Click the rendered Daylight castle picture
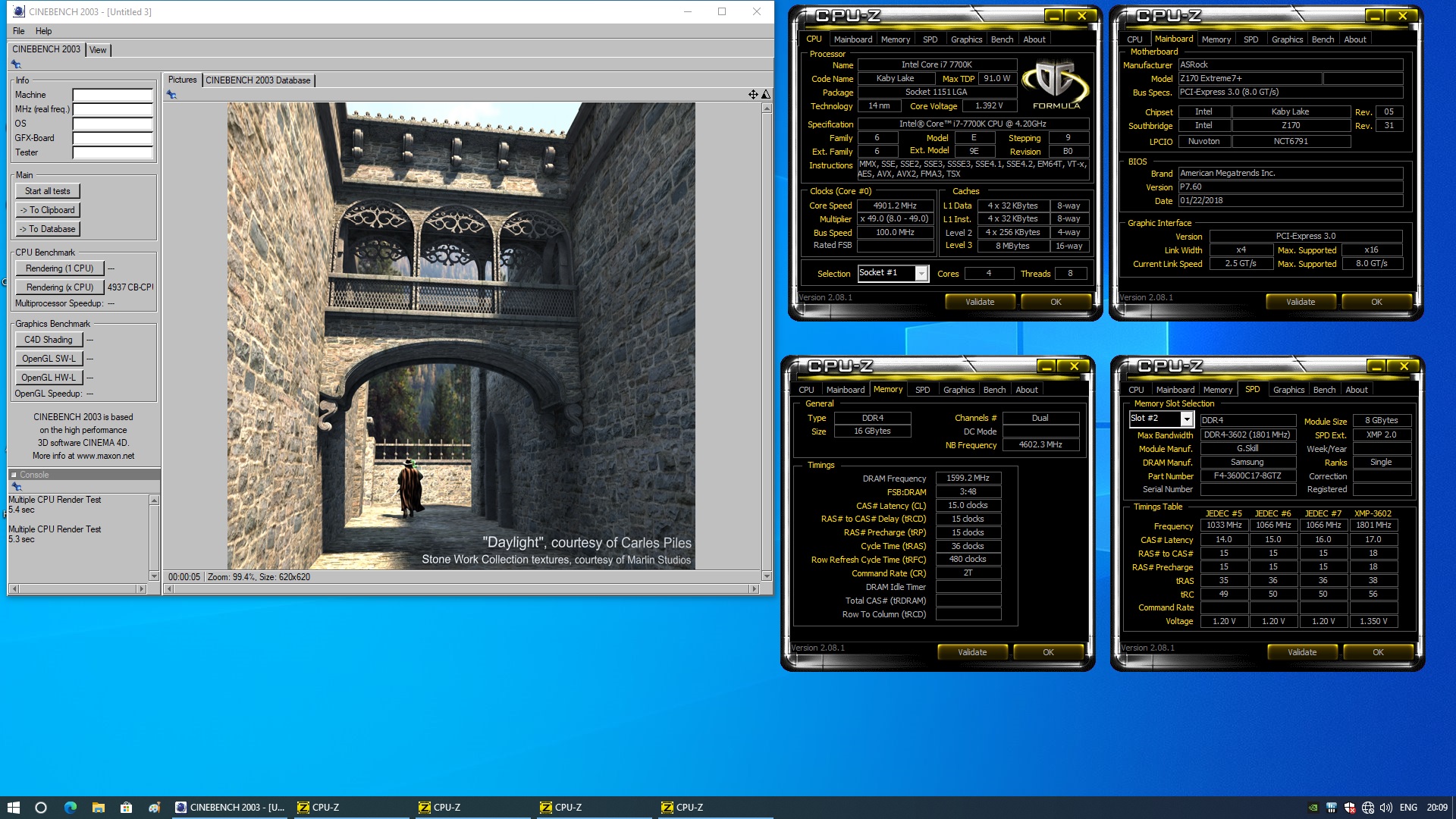 tap(461, 336)
